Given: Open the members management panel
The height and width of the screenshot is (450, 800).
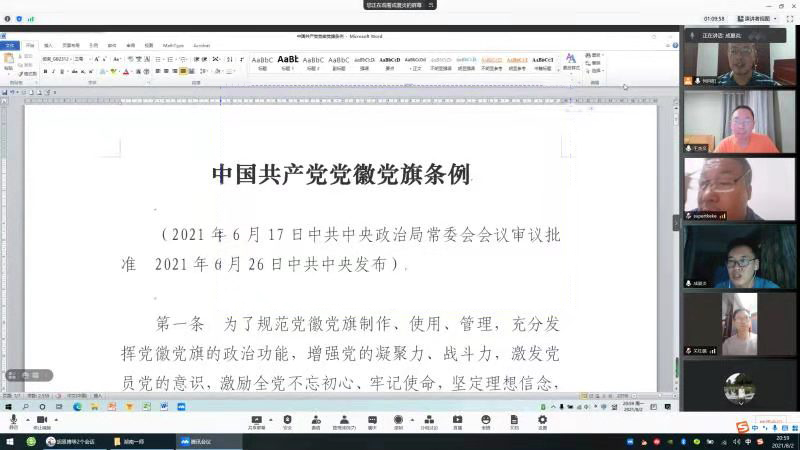Looking at the screenshot, I should [x=344, y=420].
